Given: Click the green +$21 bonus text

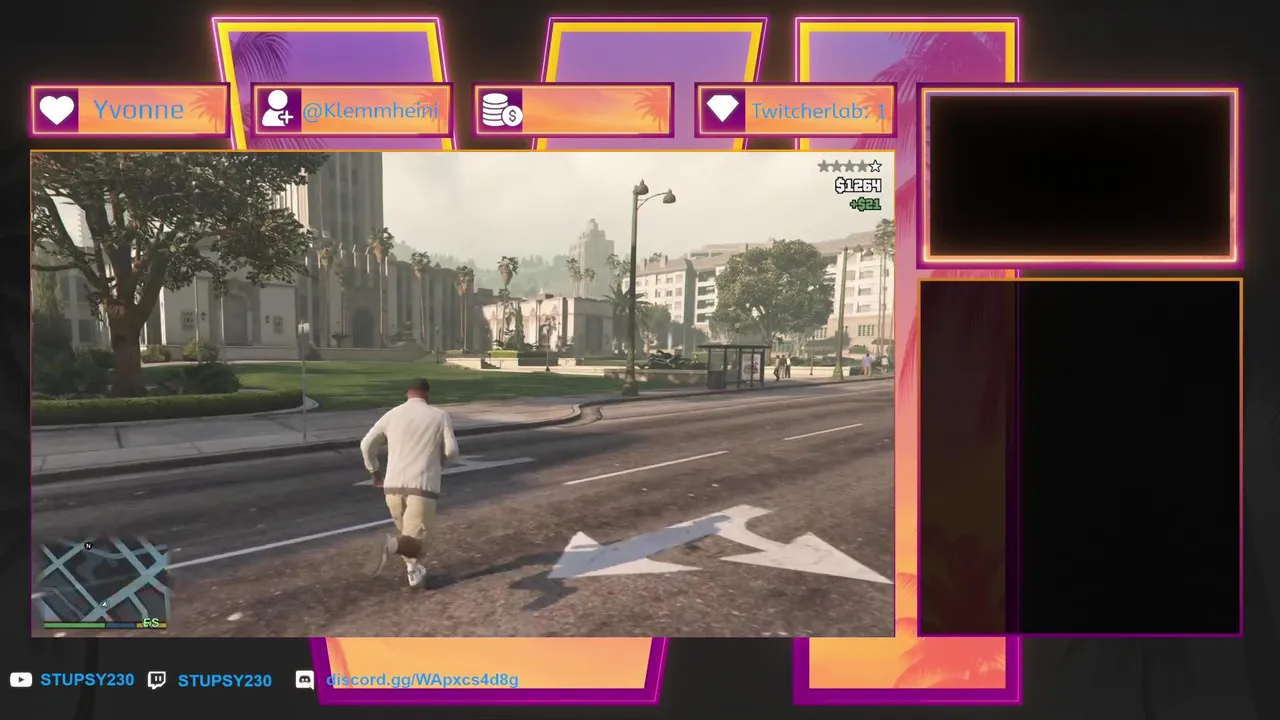Looking at the screenshot, I should 865,204.
